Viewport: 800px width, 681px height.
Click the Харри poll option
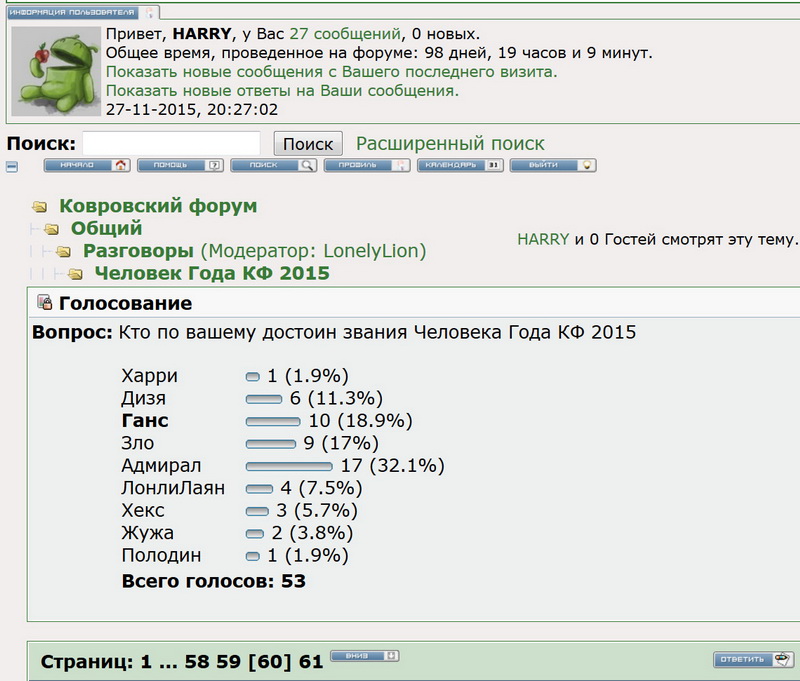point(149,376)
